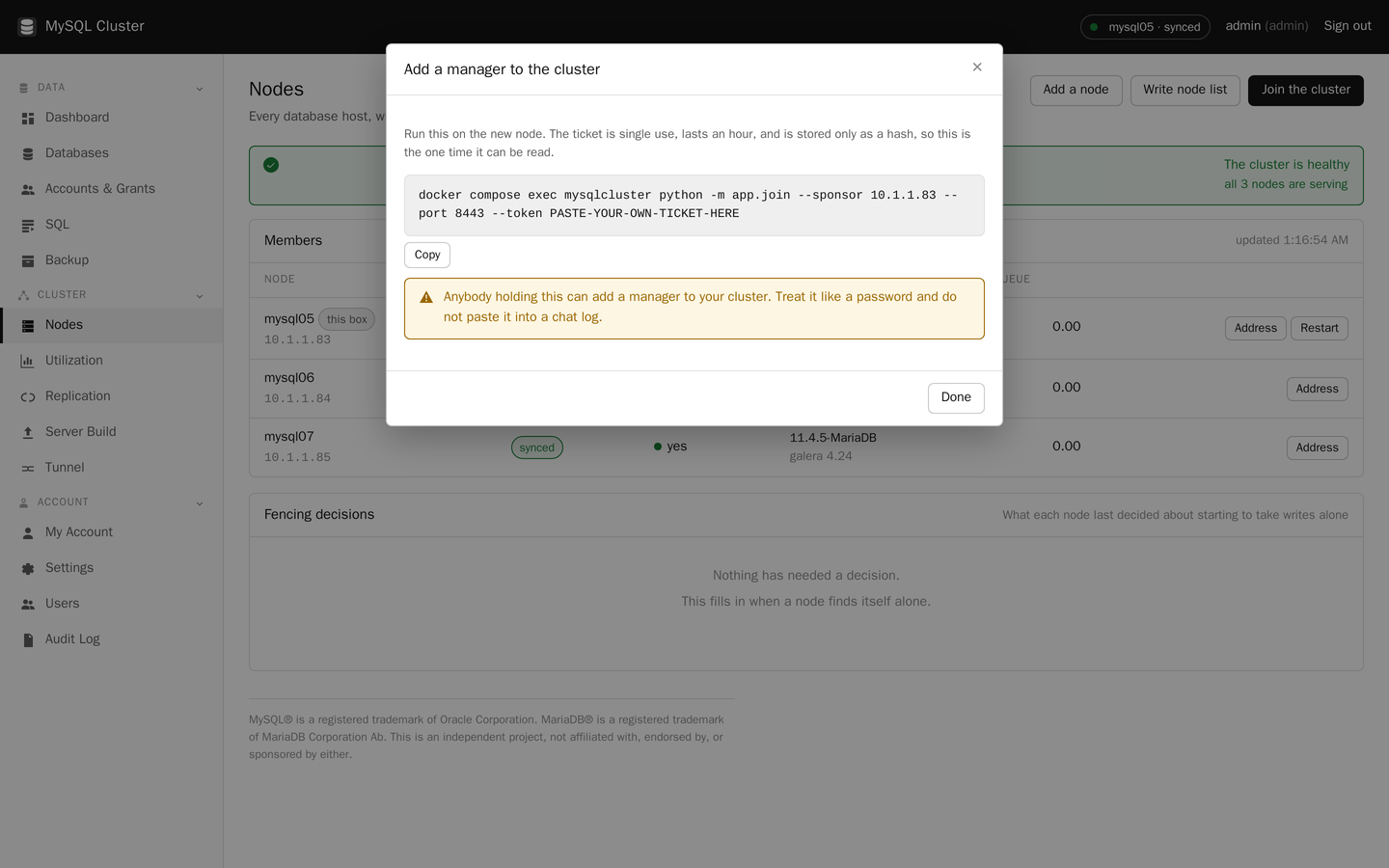Open the Settings page
Screen dimensions: 1389x868
(112, 568)
